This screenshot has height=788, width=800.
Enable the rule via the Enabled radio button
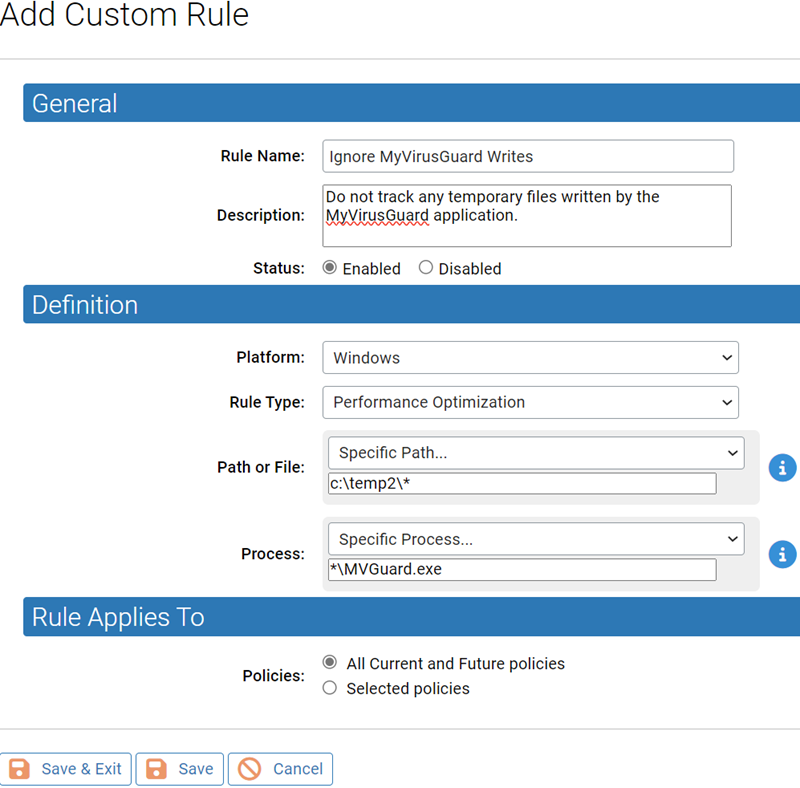[x=330, y=268]
